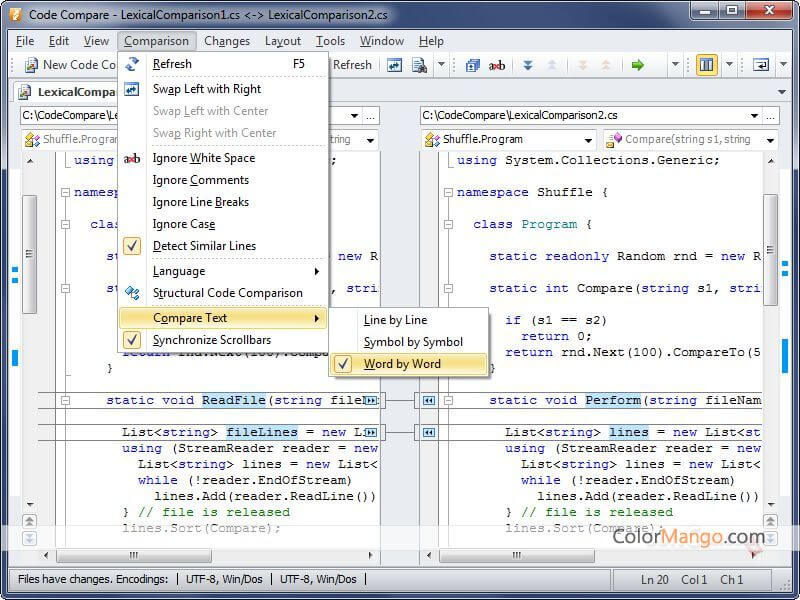Click next difference button below left vertical scrollbar
Screen dimensions: 800x600
coord(30,538)
